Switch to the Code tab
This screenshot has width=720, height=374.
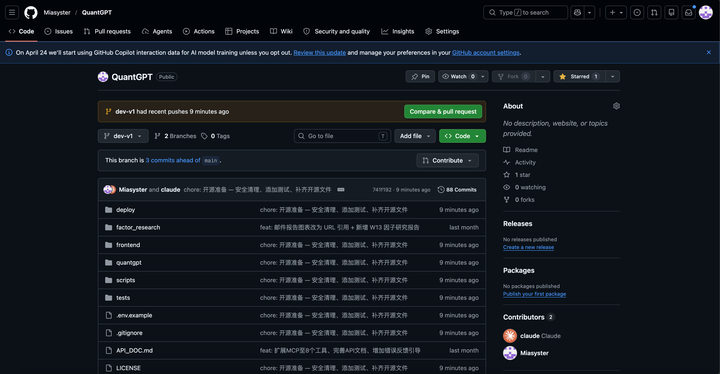pyautogui.click(x=21, y=31)
